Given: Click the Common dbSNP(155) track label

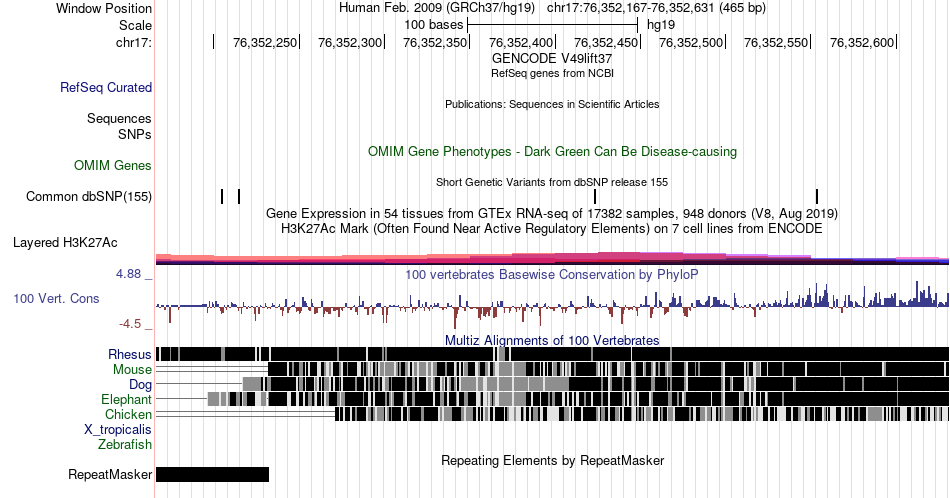Looking at the screenshot, I should pos(89,196).
